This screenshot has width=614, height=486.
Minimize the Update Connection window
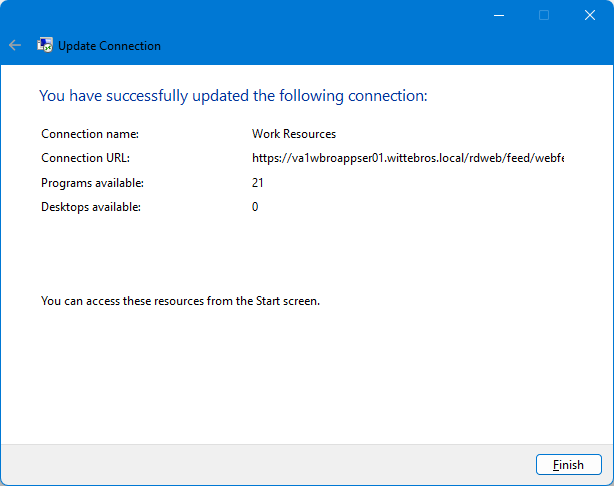pos(499,15)
